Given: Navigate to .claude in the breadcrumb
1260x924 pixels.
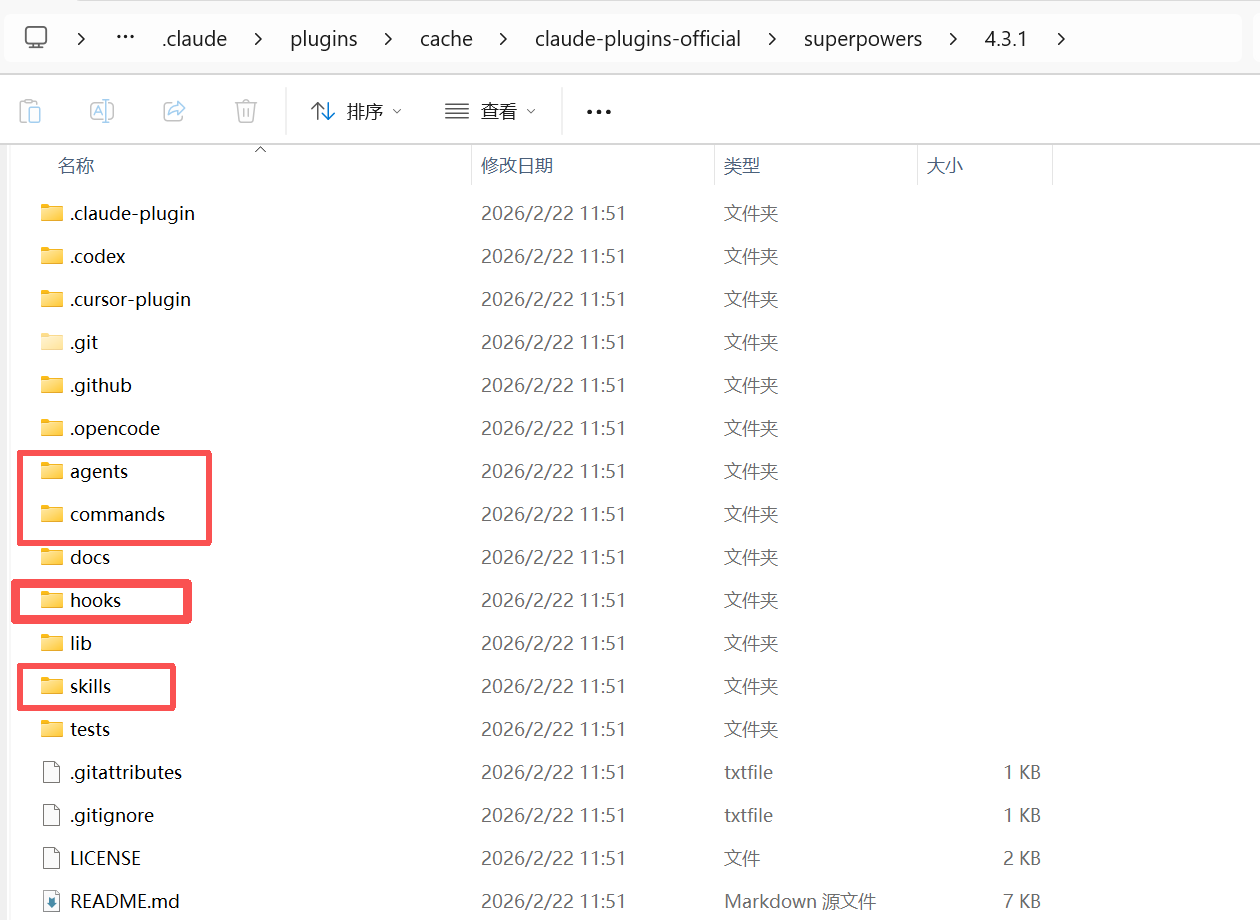Looking at the screenshot, I should [194, 39].
